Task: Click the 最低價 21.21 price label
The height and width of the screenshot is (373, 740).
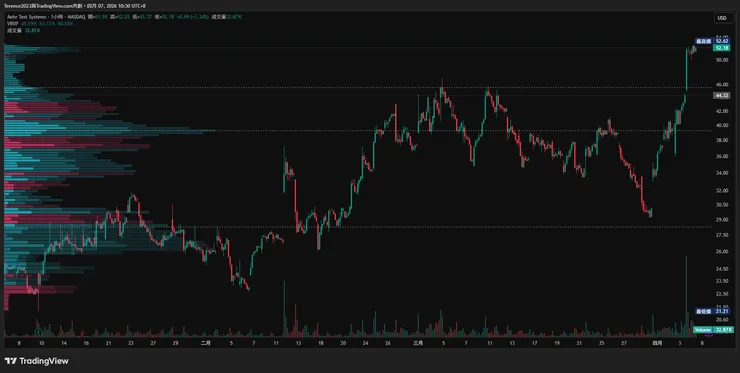Action: point(714,311)
